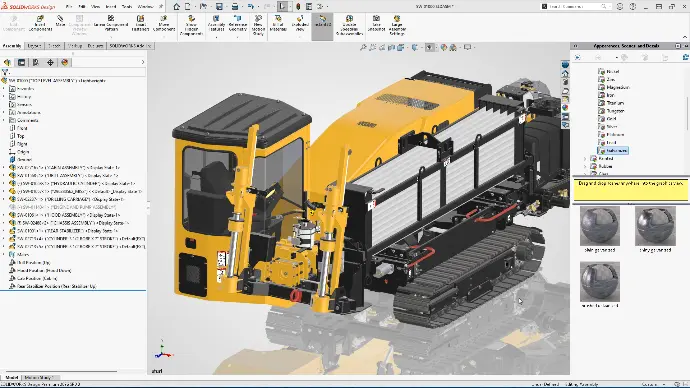
Task: Activate the Select cursor tool
Action: (283, 7)
